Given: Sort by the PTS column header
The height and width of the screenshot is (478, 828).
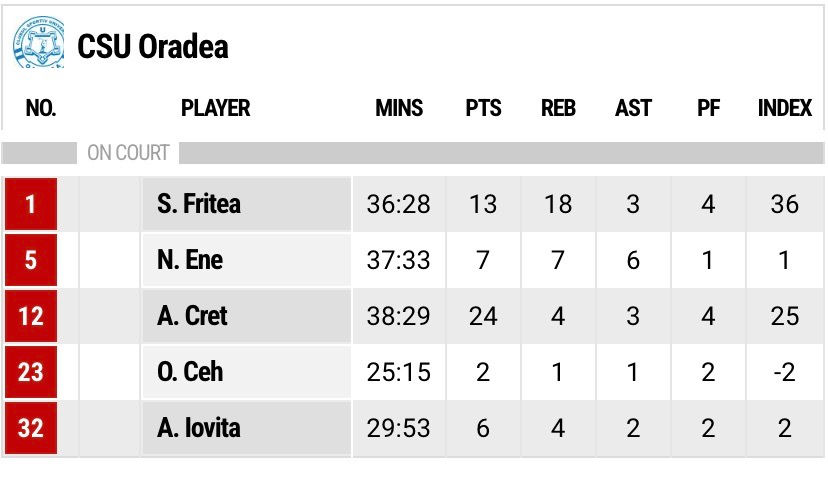Looking at the screenshot, I should point(483,108).
